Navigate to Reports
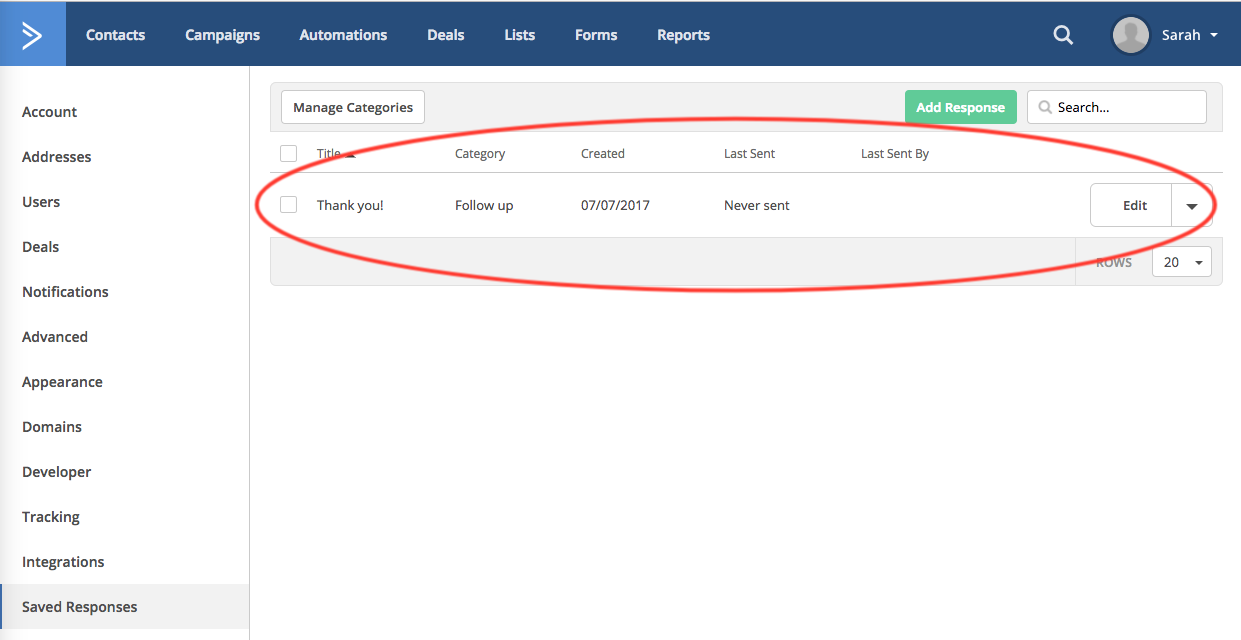This screenshot has width=1241, height=640. click(x=683, y=35)
